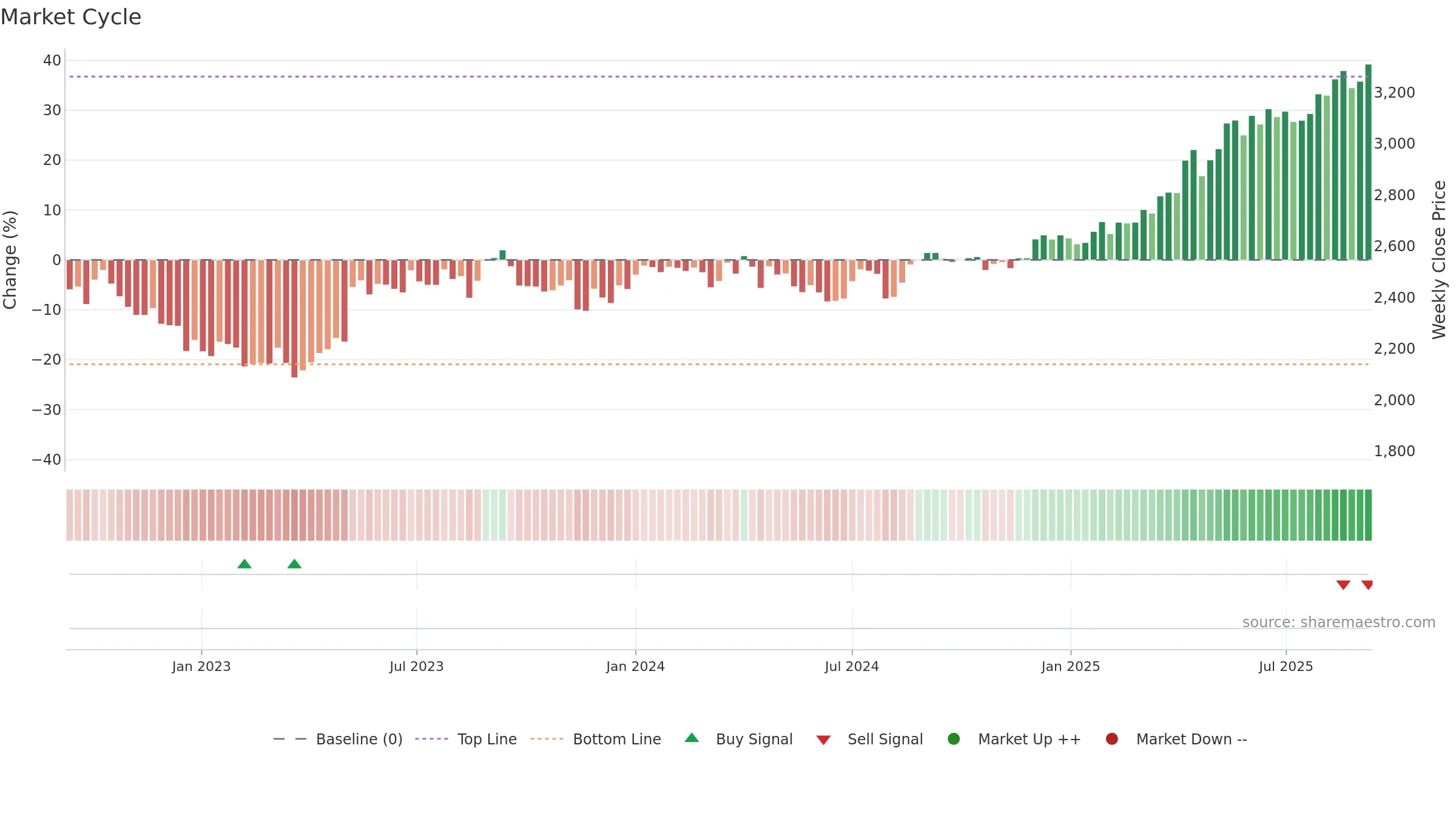The image size is (1456, 819).
Task: Click the Jul 2024 x-axis label
Action: 852,667
